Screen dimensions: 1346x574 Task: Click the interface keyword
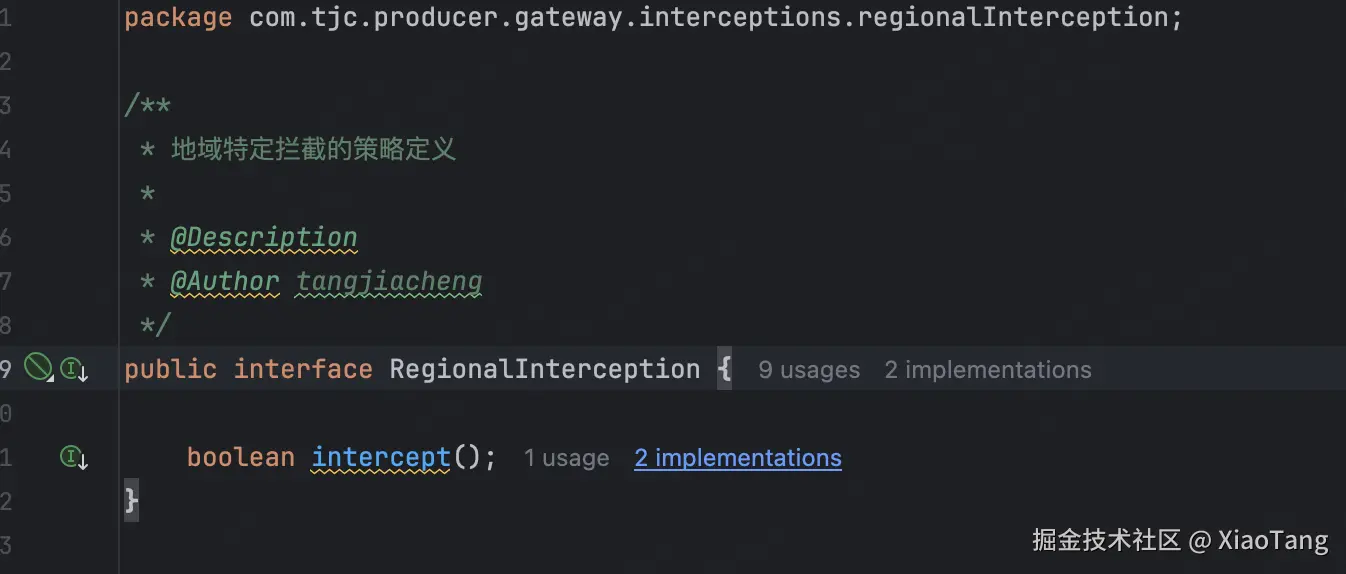tap(303, 369)
